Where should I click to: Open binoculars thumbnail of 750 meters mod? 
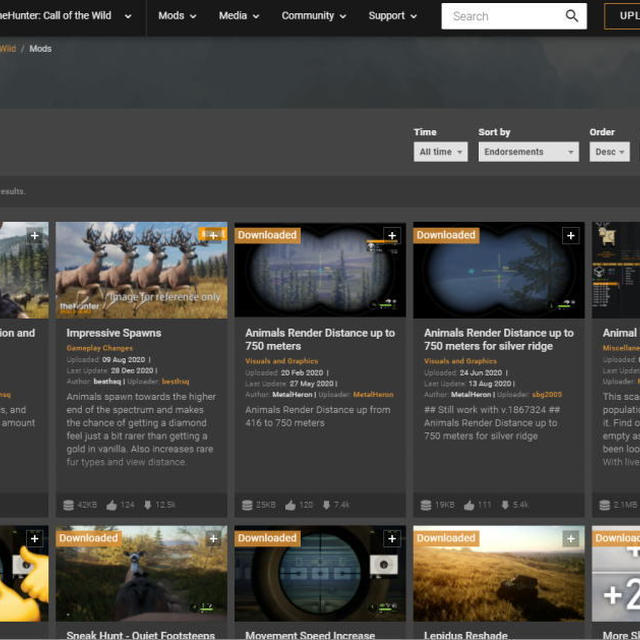click(x=320, y=270)
